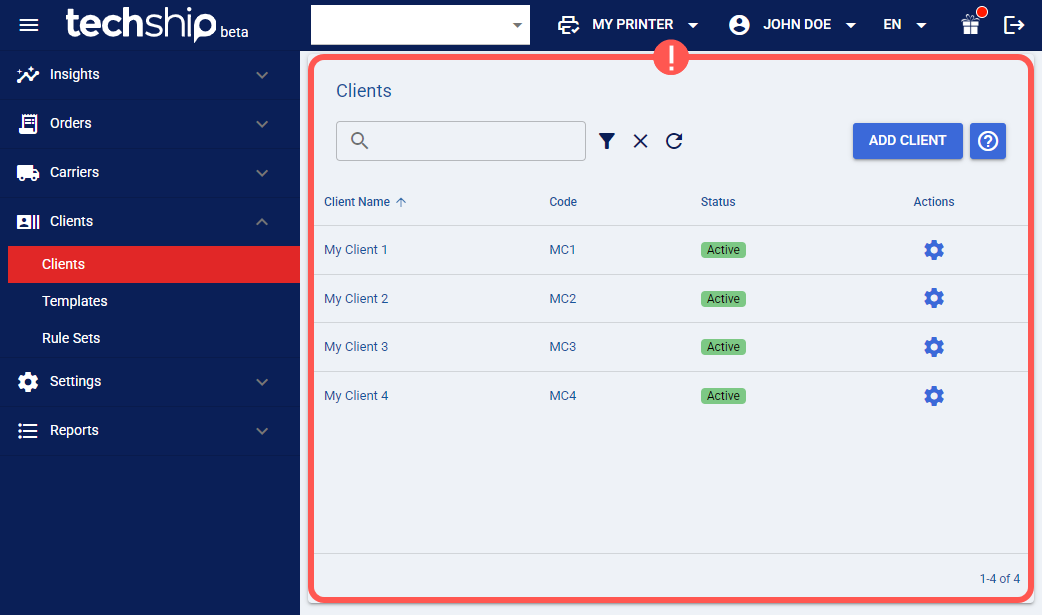Click the Clients contact card icon

[28, 221]
